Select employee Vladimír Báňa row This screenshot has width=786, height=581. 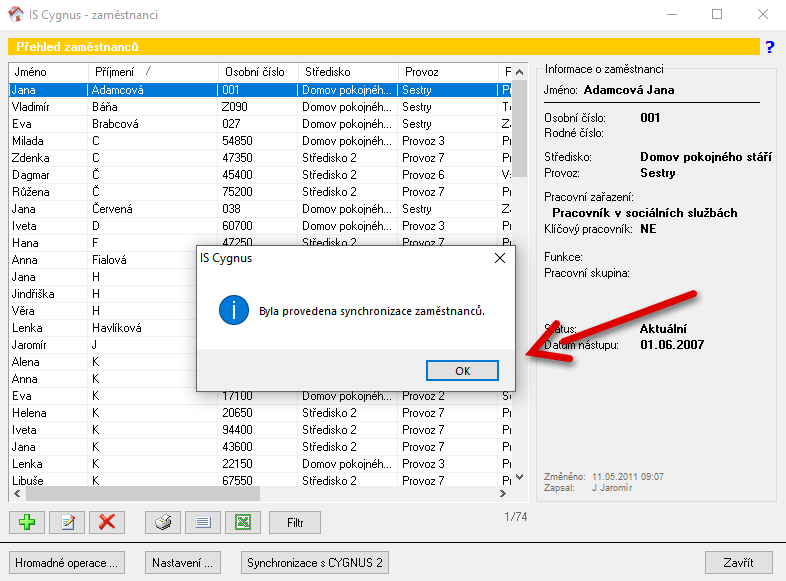pos(261,107)
